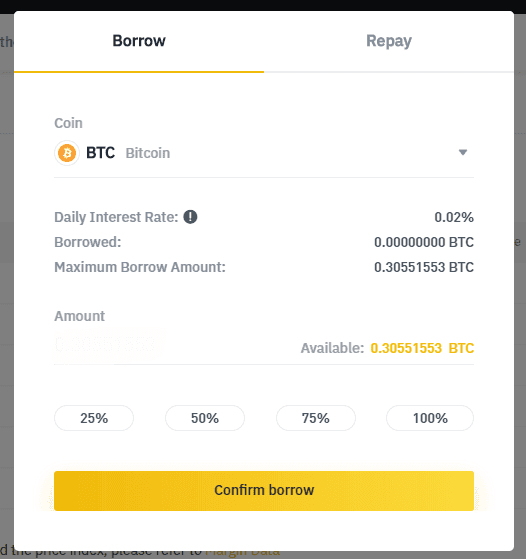
Task: Select the 100% maximum preset
Action: pyautogui.click(x=430, y=418)
